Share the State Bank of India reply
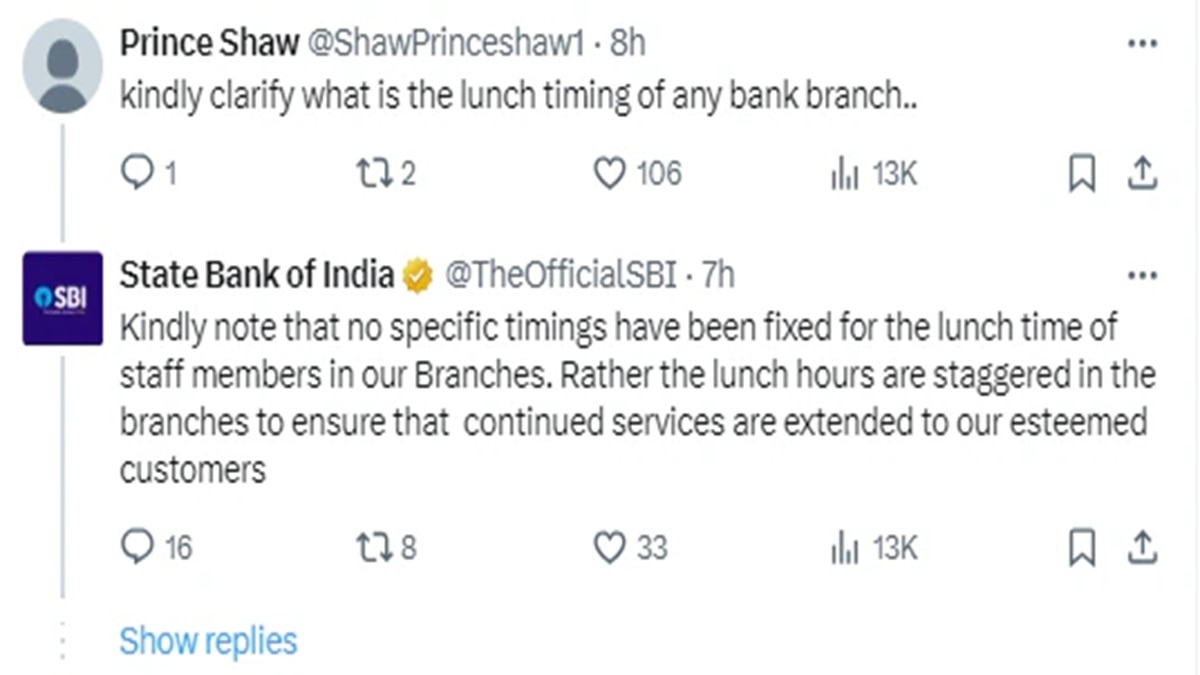 tap(1141, 548)
